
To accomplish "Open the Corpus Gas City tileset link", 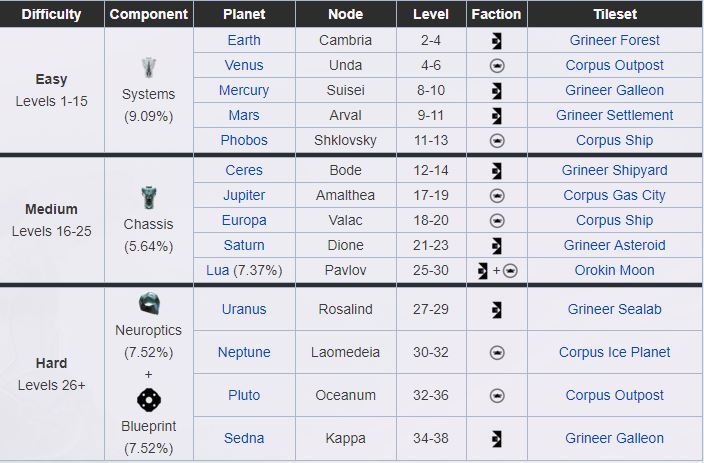I will pyautogui.click(x=614, y=196).
